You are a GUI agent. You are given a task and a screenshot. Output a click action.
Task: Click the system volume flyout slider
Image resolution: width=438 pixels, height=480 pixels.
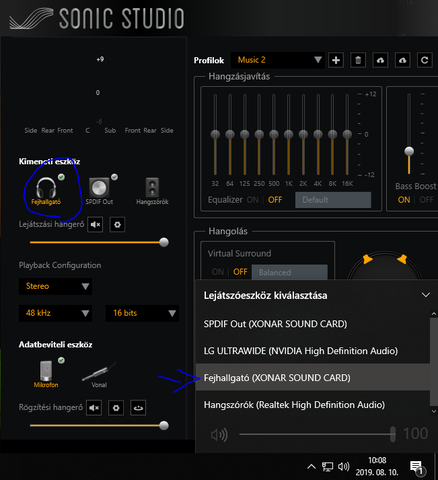[x=317, y=434]
